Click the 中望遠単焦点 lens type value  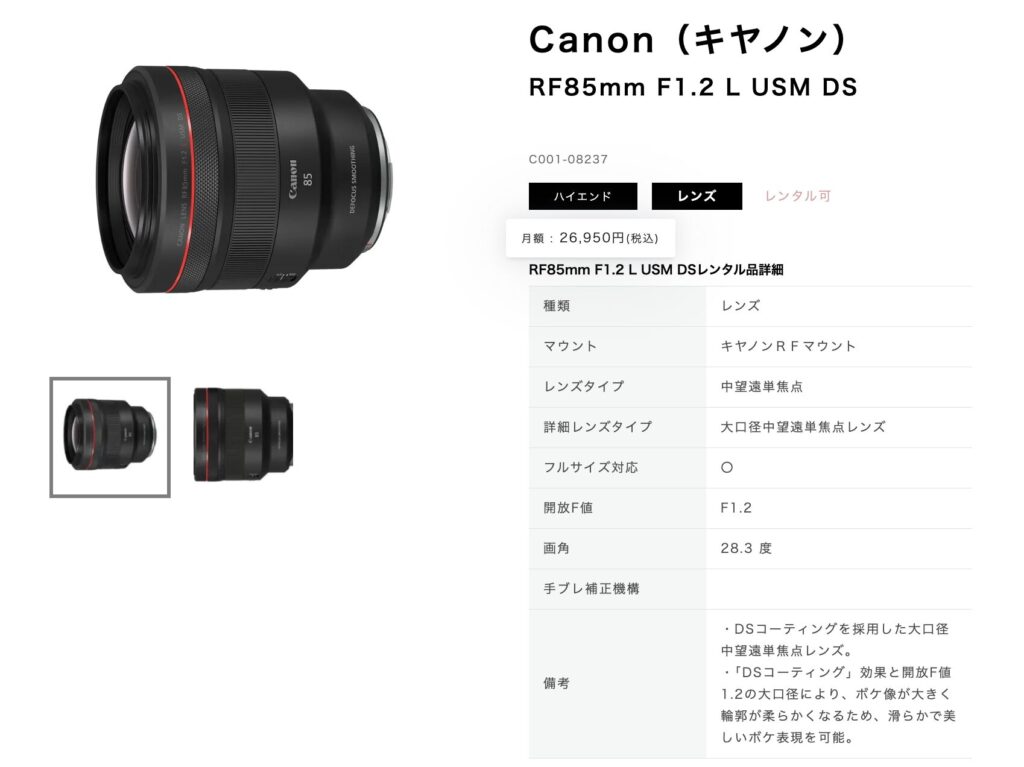click(761, 387)
